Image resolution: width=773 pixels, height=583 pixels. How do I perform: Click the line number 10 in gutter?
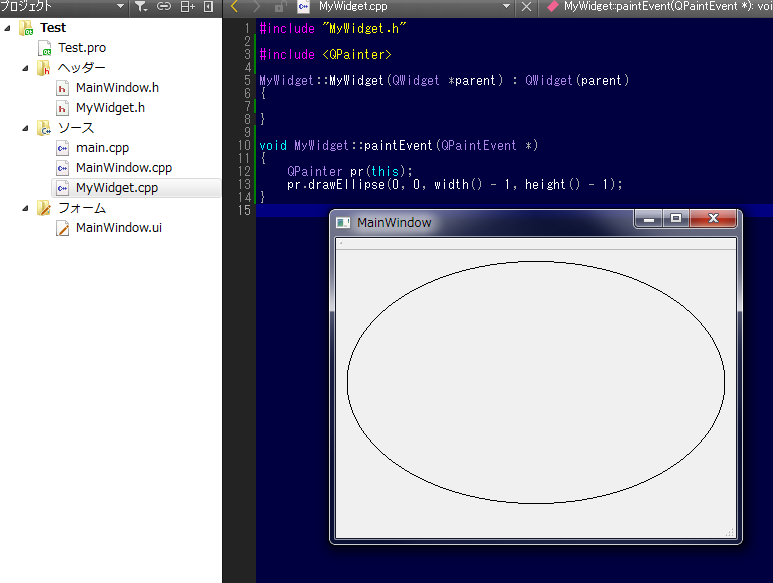tap(245, 145)
